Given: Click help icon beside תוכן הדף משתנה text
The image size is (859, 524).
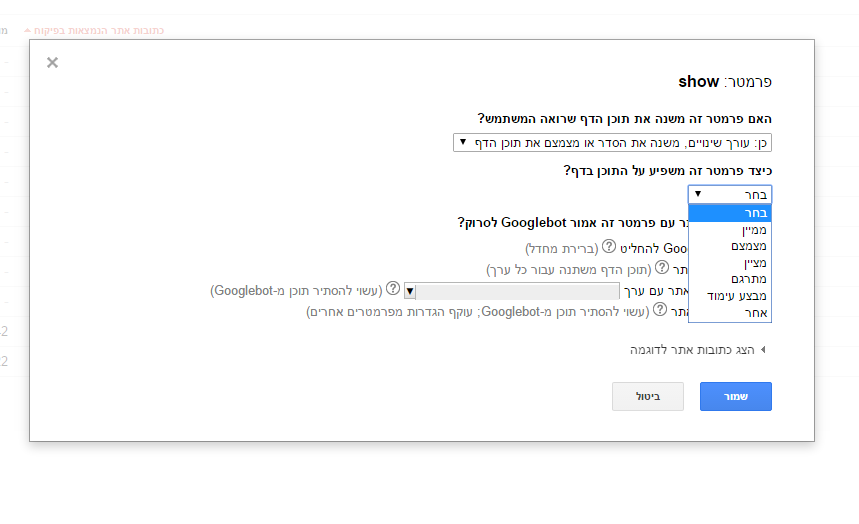Looking at the screenshot, I should (x=662, y=267).
